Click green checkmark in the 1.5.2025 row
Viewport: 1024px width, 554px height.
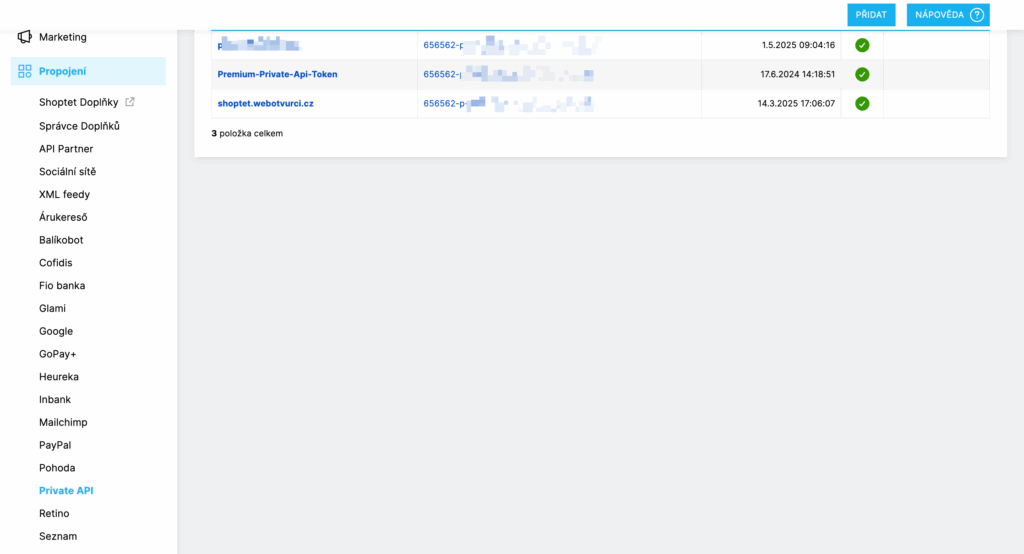tap(862, 45)
